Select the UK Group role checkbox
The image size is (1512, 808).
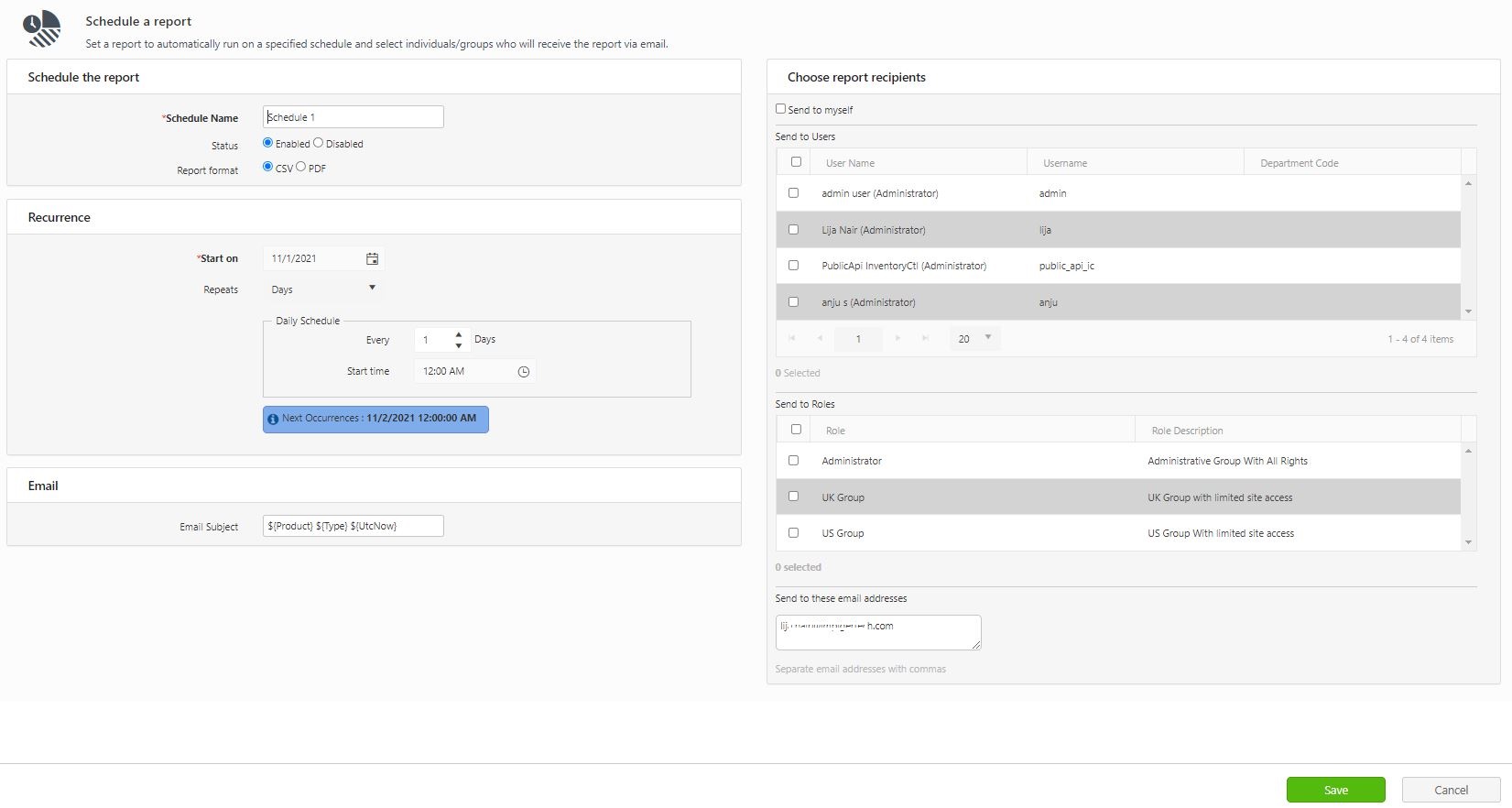tap(793, 497)
